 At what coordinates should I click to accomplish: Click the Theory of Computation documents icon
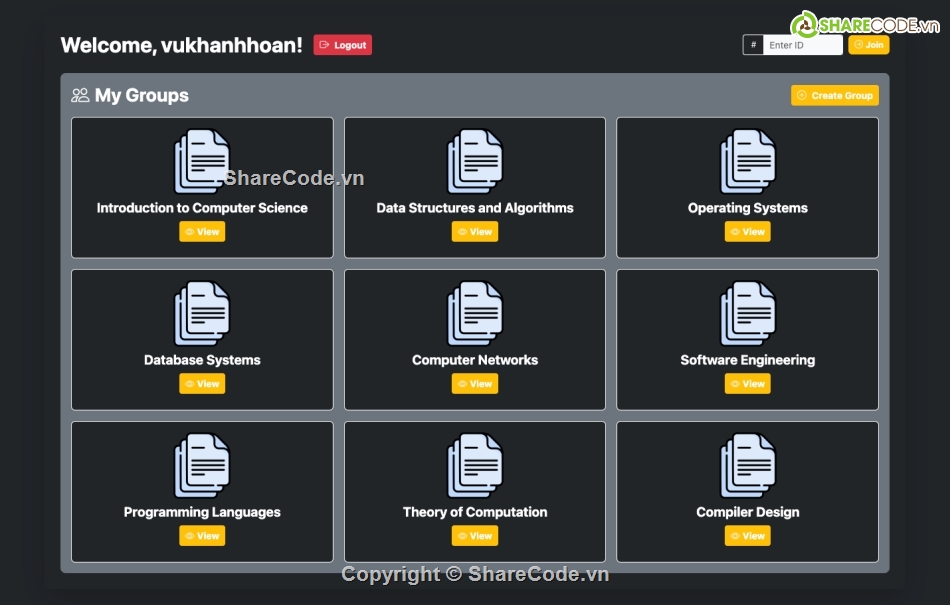pos(475,465)
